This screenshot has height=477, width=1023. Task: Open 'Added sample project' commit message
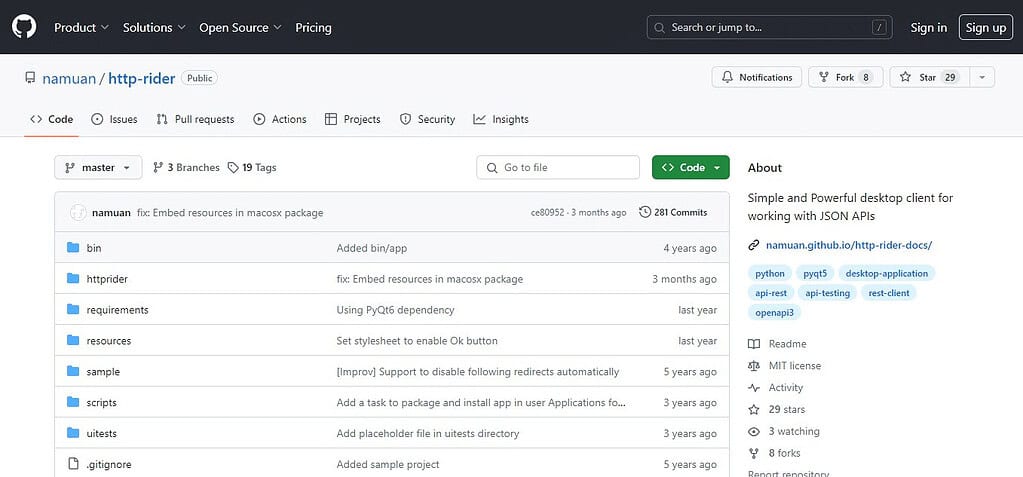point(388,465)
